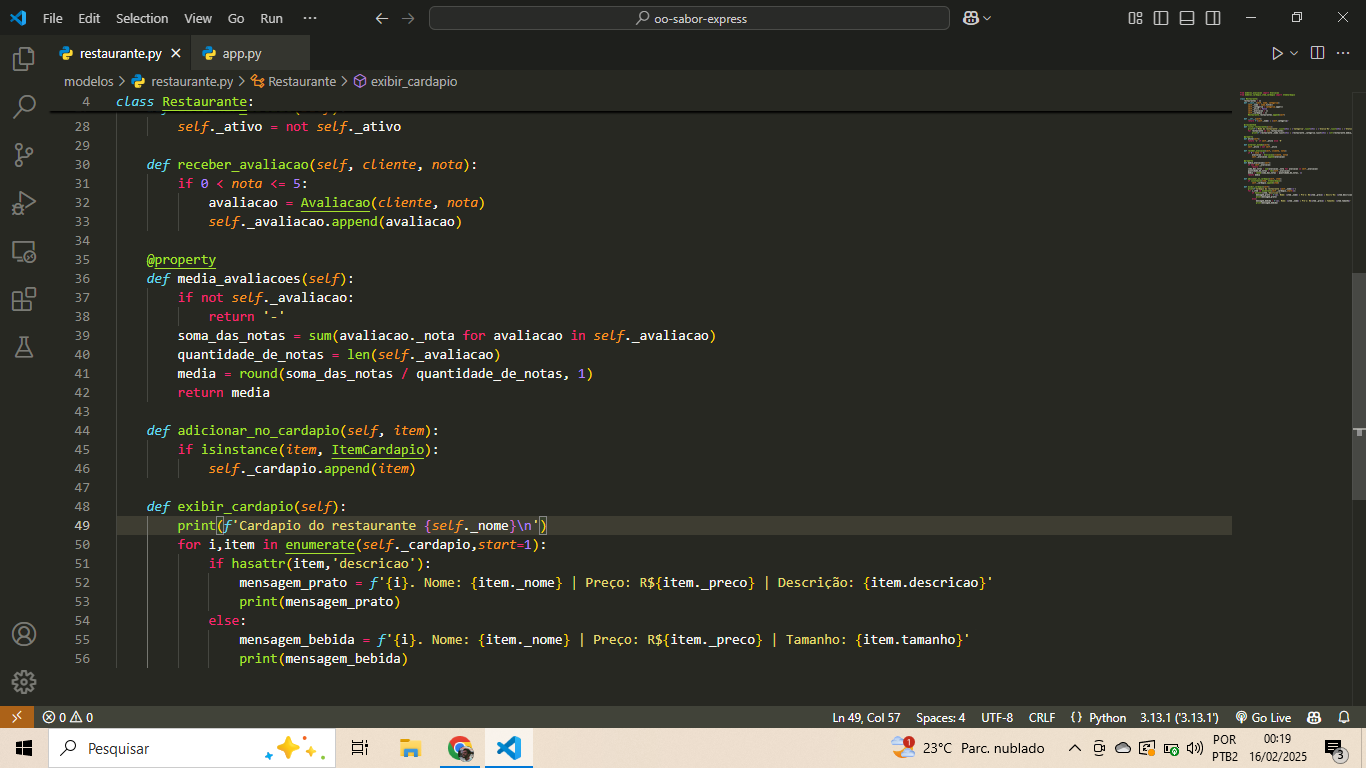Expand the exibir_cardapio breadcrumb
This screenshot has height=768, width=1366.
pos(406,81)
